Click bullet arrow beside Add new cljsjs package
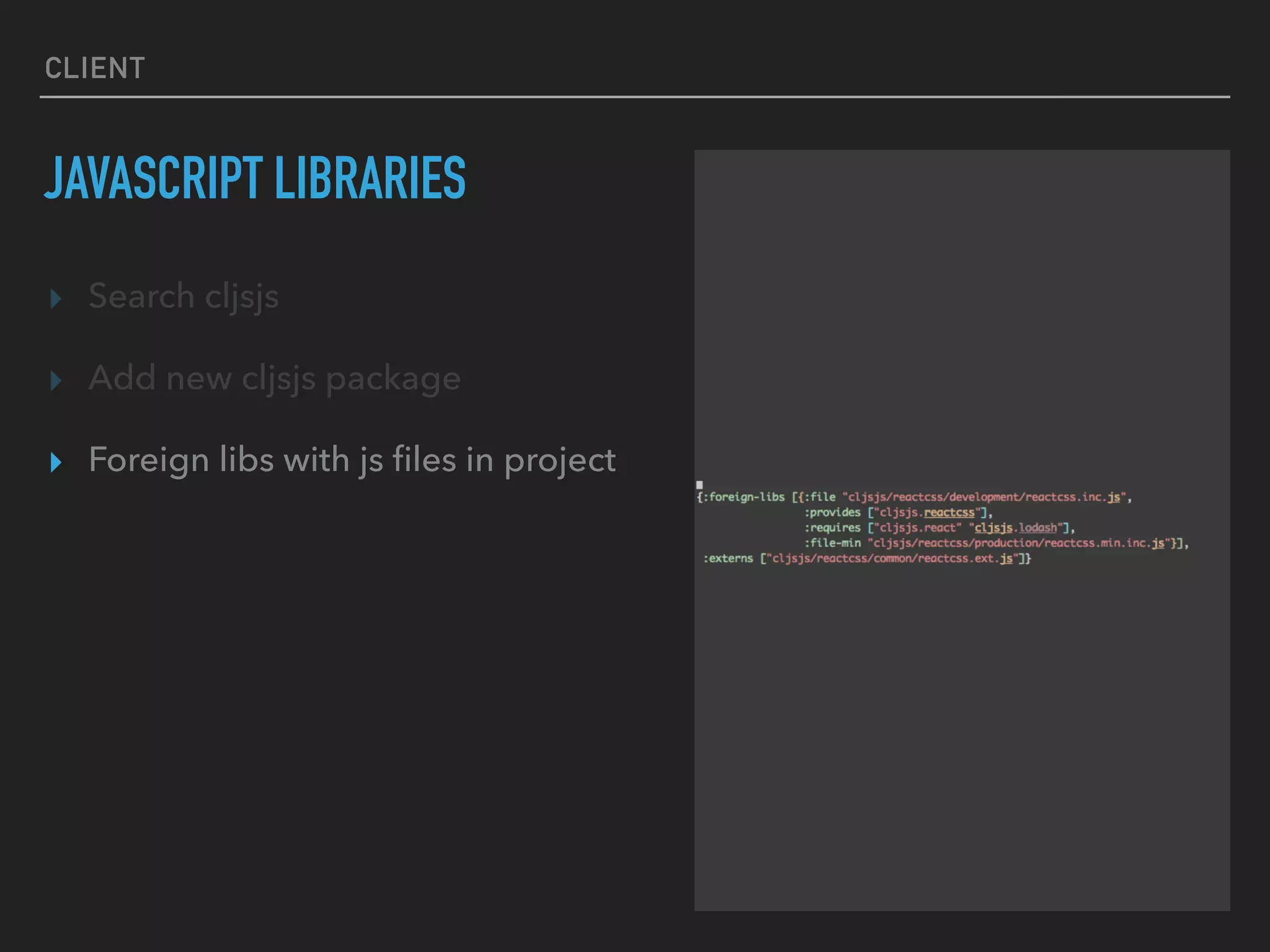This screenshot has height=952, width=1270. click(56, 381)
